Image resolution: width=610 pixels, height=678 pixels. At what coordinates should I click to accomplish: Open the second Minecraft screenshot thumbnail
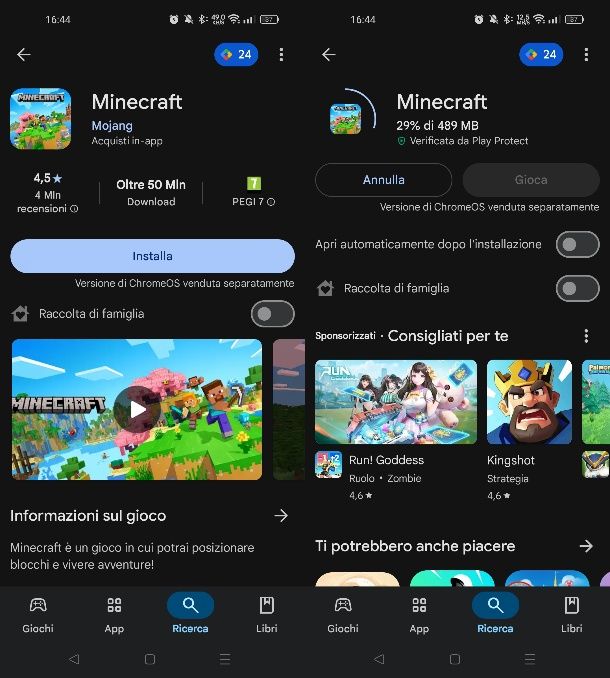tap(289, 409)
